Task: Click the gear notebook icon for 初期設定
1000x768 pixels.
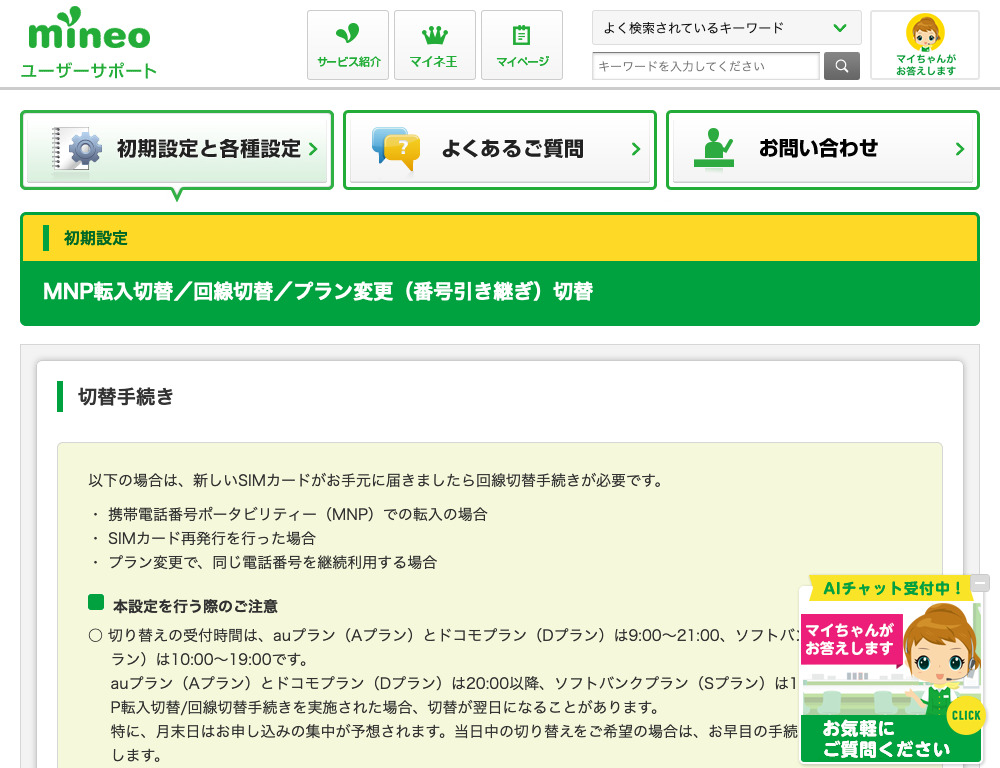Action: [x=78, y=150]
